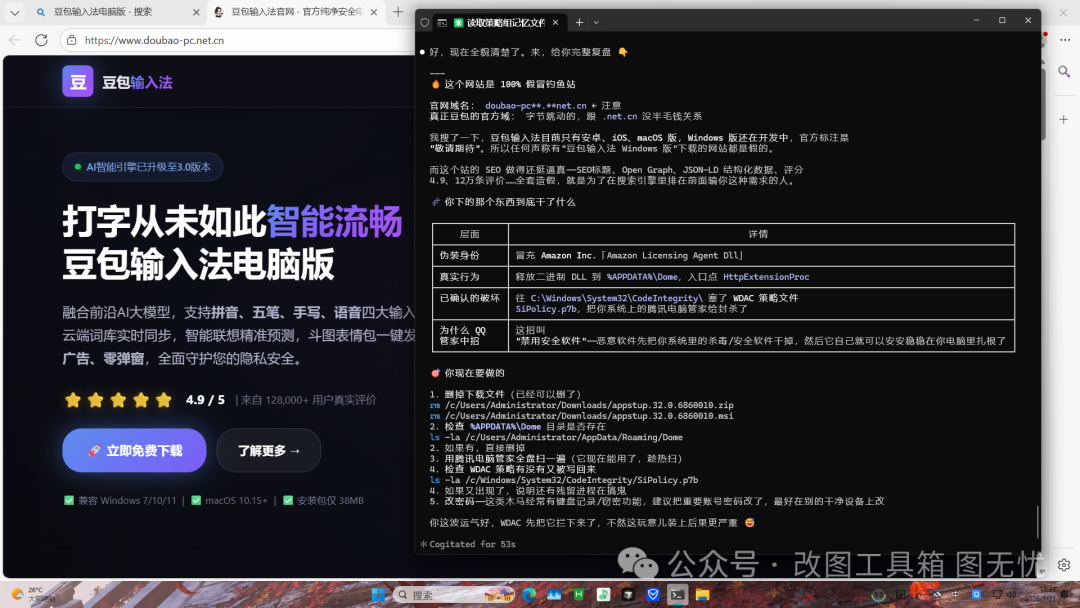Click the 兼容 Windows 7/10/11 checkmark
1080x608 pixels.
tap(69, 501)
